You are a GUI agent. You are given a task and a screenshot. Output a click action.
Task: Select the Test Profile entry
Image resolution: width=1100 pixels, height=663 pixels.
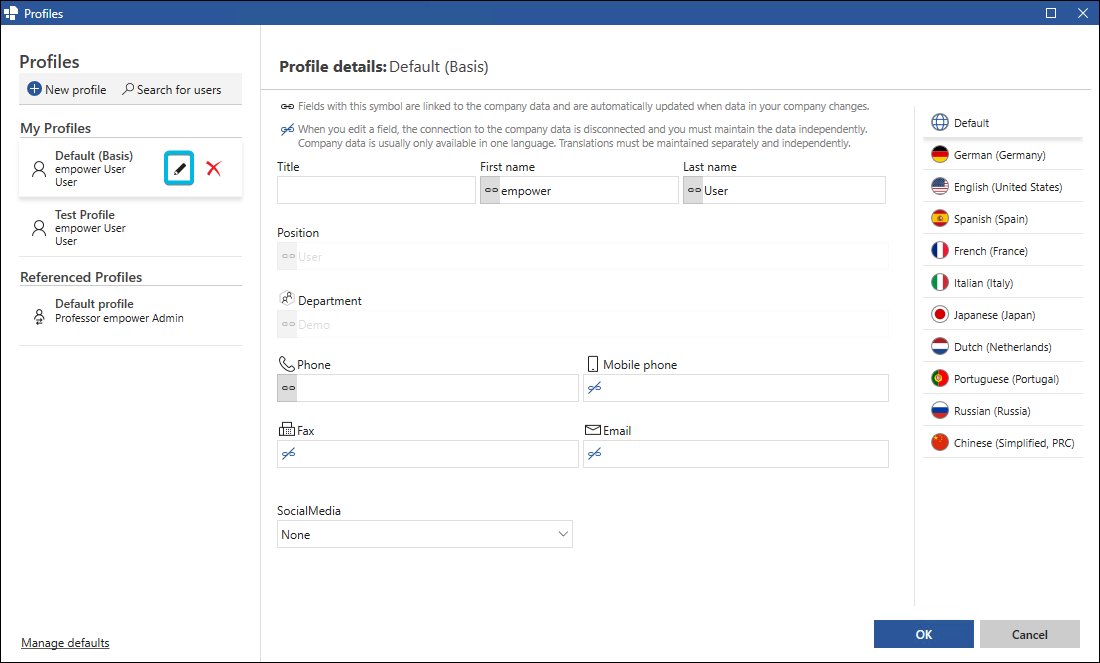[x=130, y=228]
